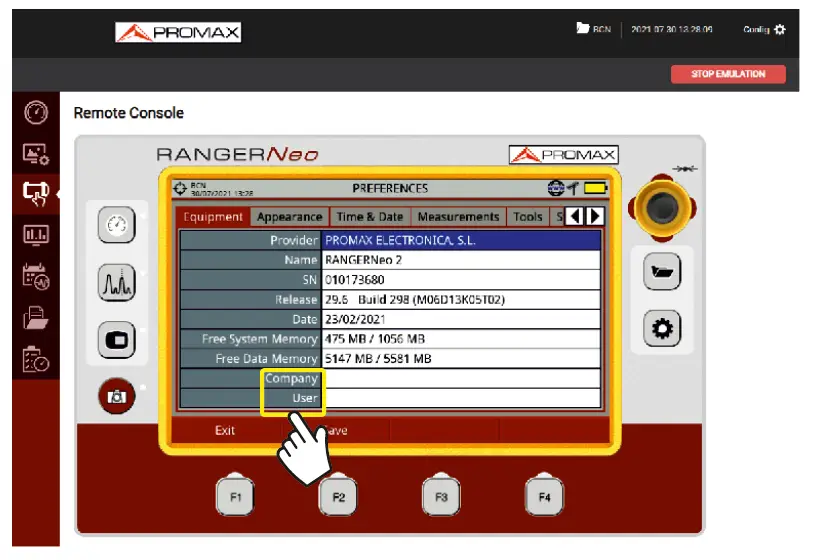
Task: Open the monitor settings icon in sidebar
Action: [x=36, y=154]
